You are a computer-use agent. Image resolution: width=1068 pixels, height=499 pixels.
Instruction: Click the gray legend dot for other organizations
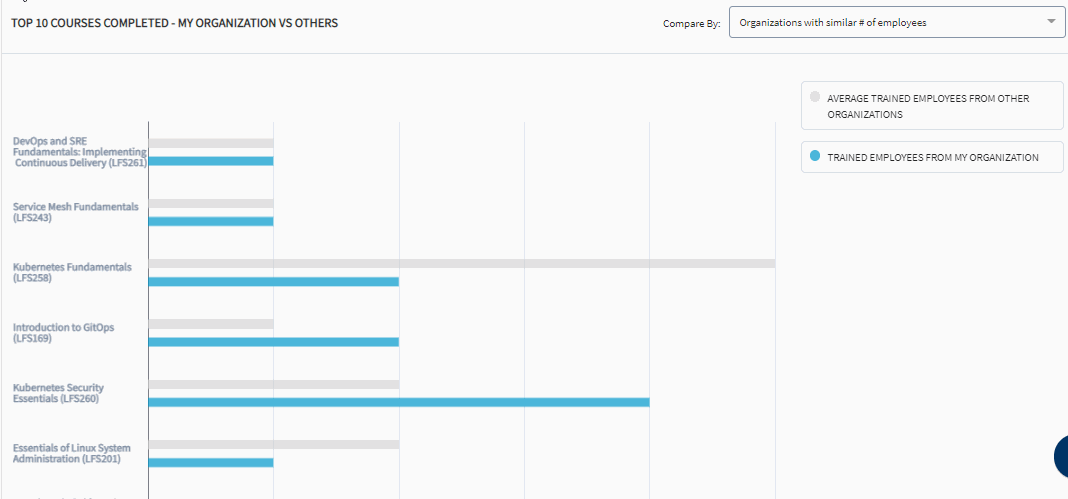815,97
